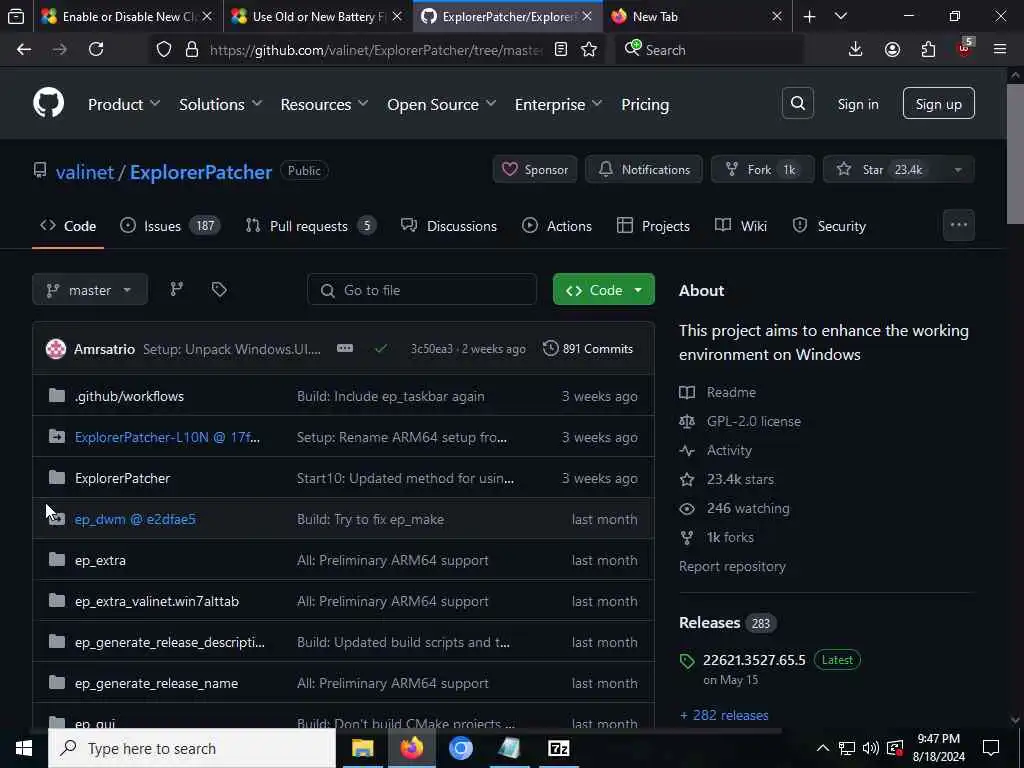
Task: Open the .github/workflows folder
Action: (x=129, y=396)
